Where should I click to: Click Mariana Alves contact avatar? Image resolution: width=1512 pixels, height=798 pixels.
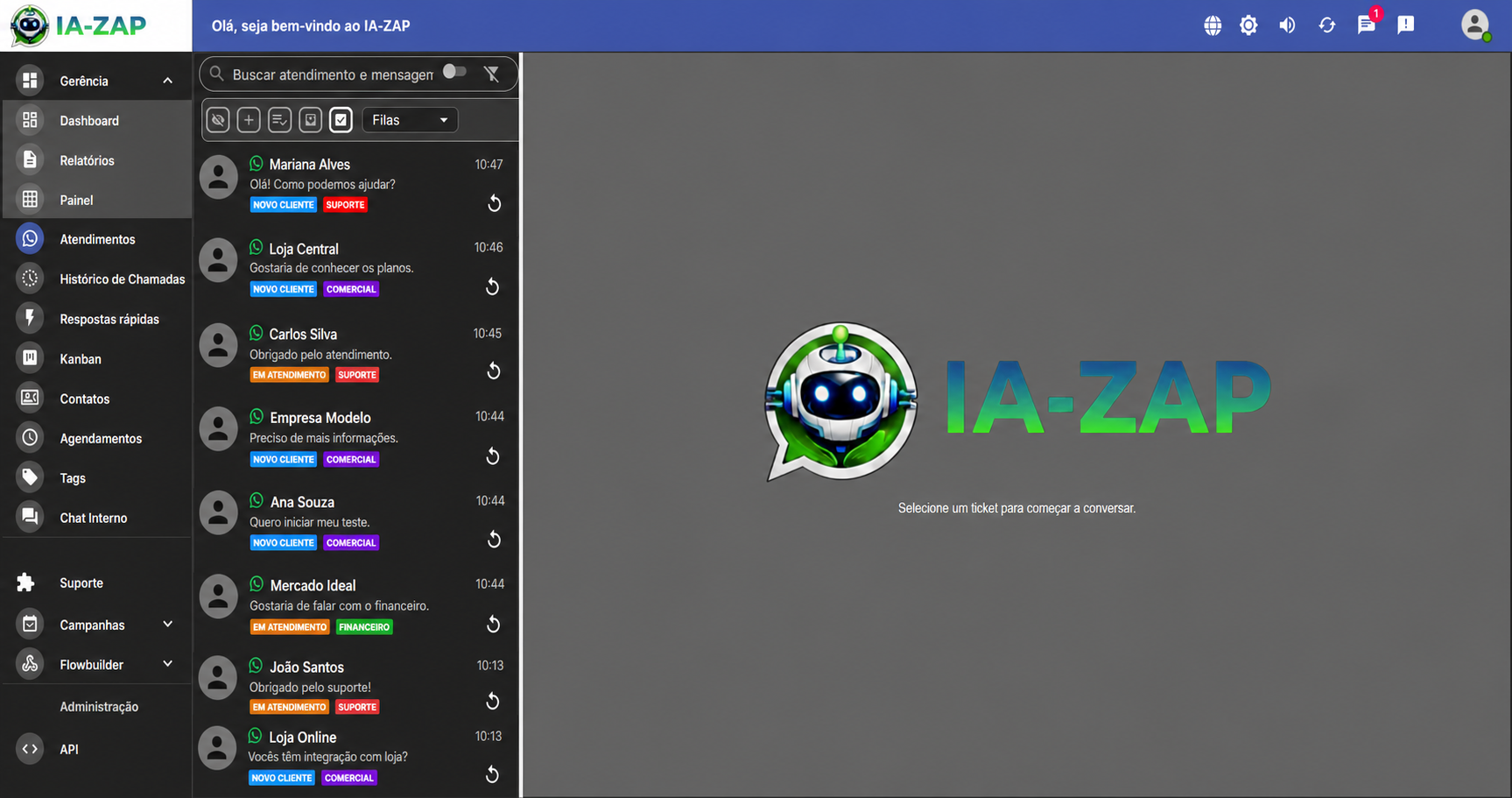tap(219, 178)
